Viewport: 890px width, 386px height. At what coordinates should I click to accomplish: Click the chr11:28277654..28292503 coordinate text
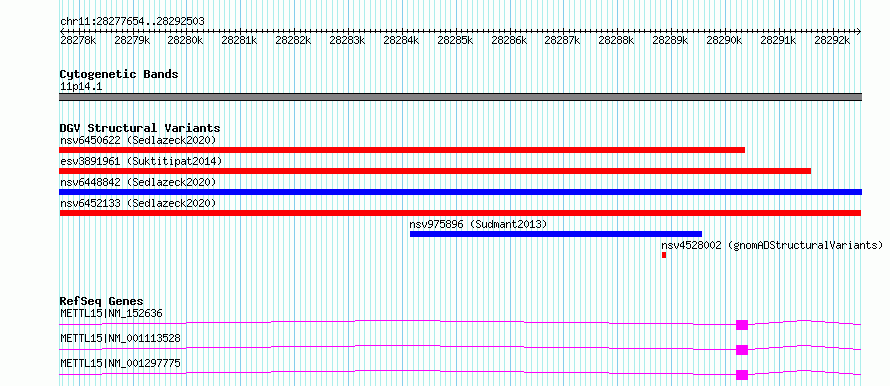pyautogui.click(x=132, y=22)
